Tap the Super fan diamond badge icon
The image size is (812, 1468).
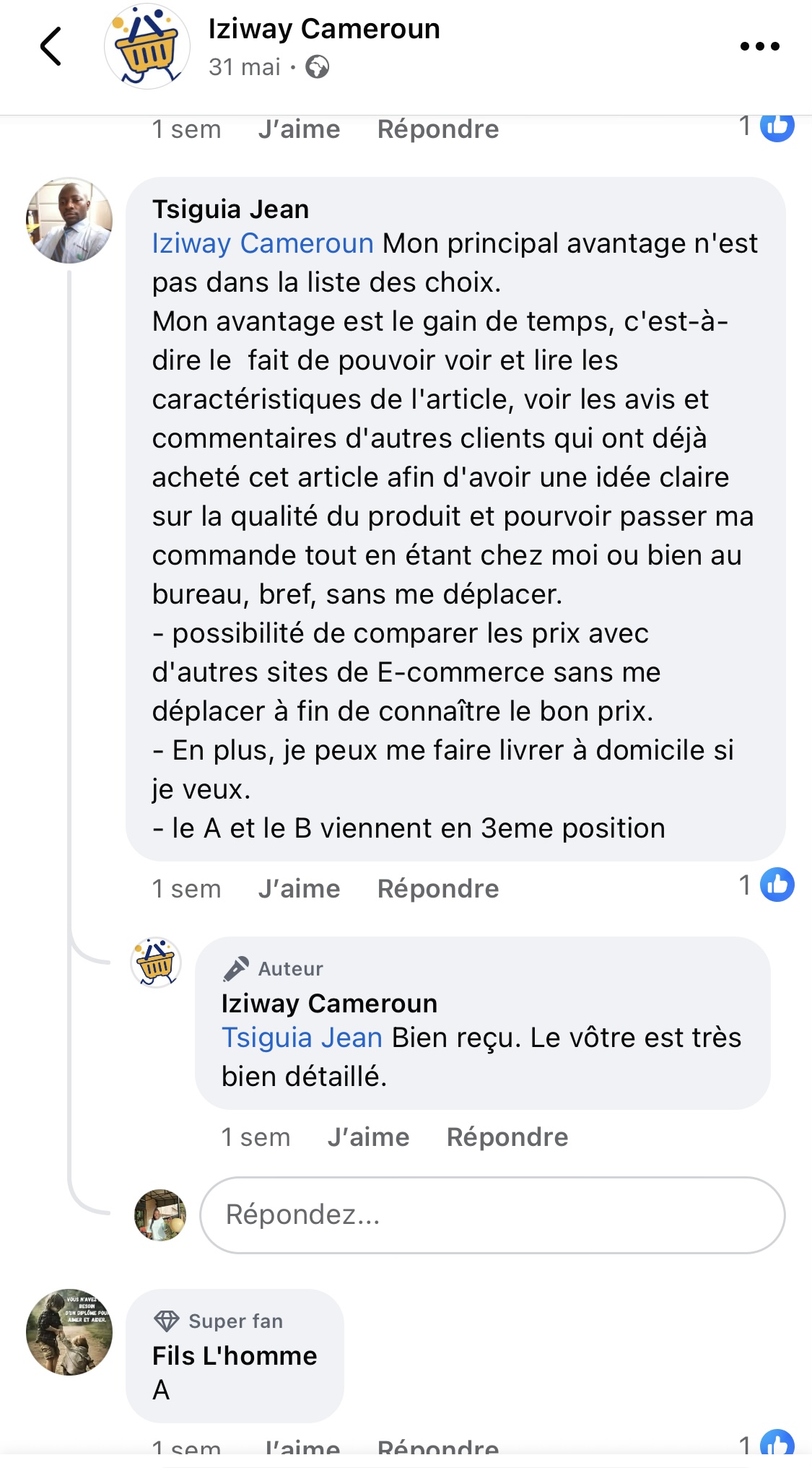click(167, 1321)
